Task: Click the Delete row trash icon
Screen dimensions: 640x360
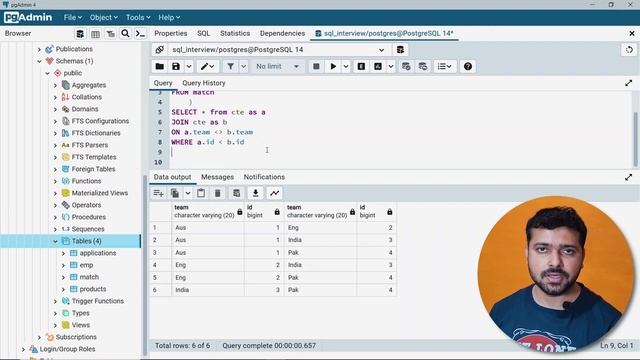Action: pos(218,193)
